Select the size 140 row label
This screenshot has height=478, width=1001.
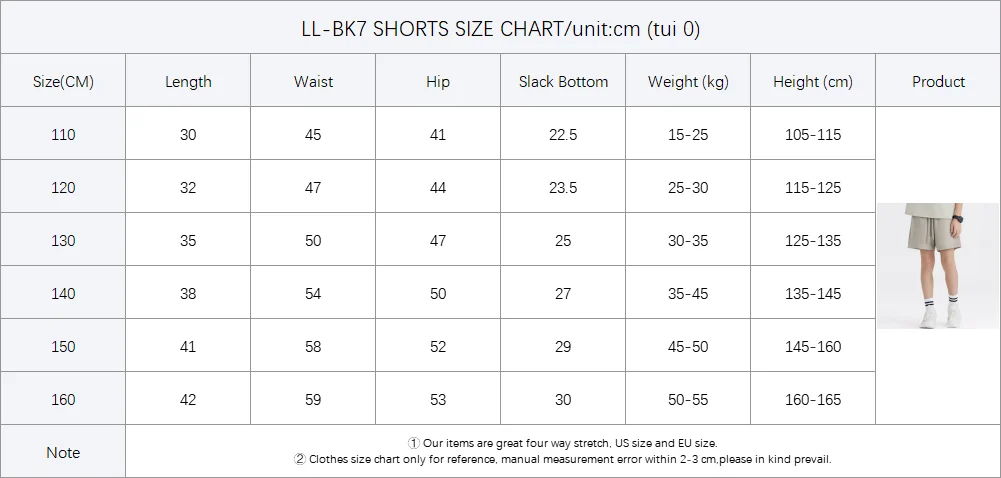pyautogui.click(x=63, y=294)
